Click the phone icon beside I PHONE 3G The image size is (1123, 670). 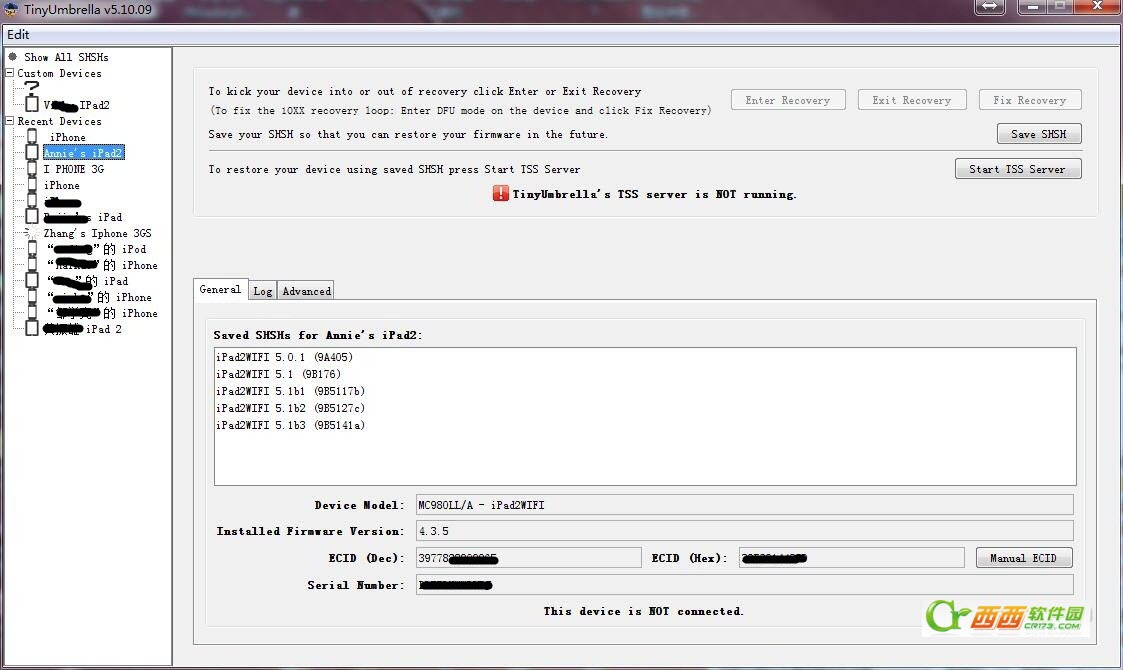(32, 168)
